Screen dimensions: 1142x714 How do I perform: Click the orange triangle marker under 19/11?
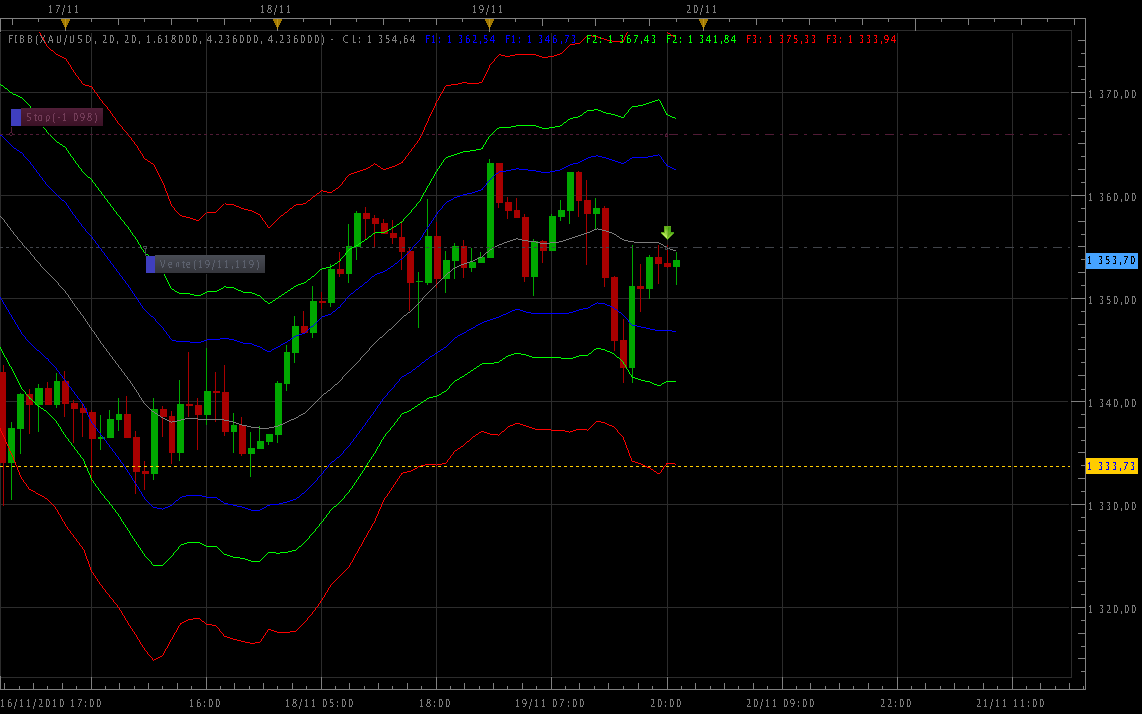click(489, 23)
